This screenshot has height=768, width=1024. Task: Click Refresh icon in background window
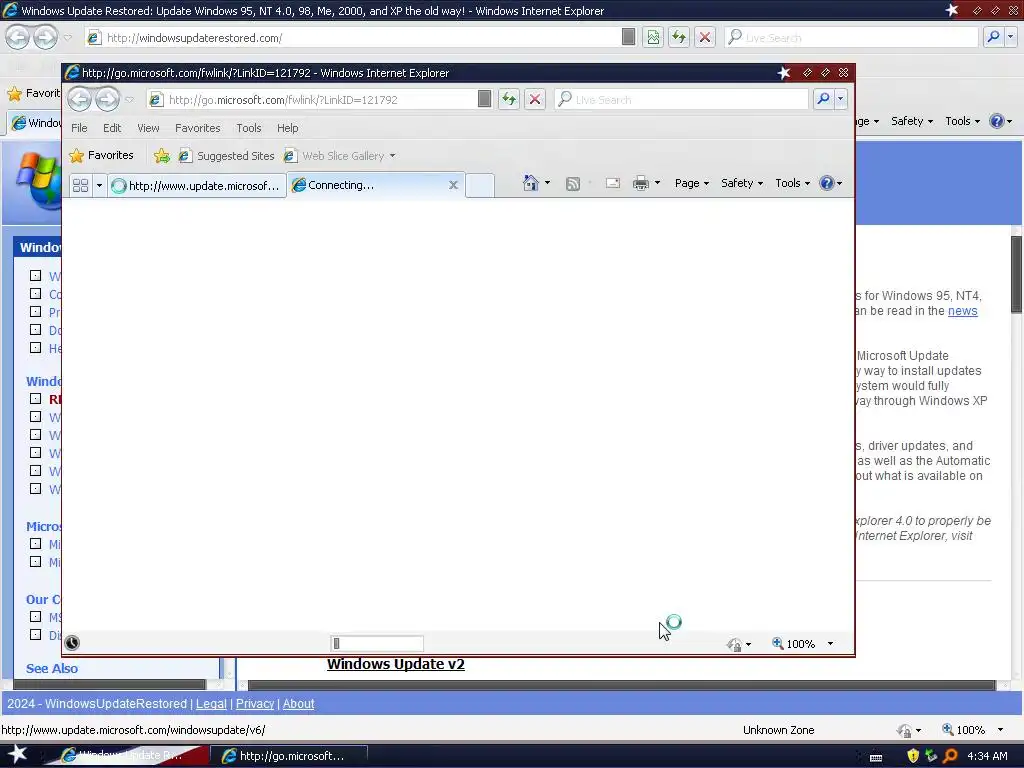[x=679, y=37]
